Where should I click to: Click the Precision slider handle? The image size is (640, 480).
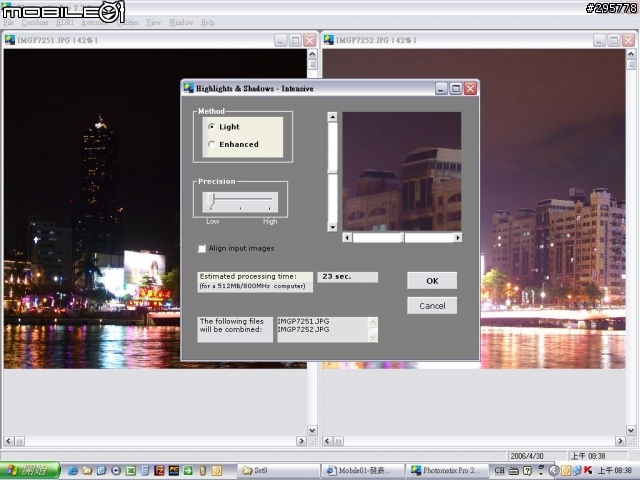pos(211,200)
